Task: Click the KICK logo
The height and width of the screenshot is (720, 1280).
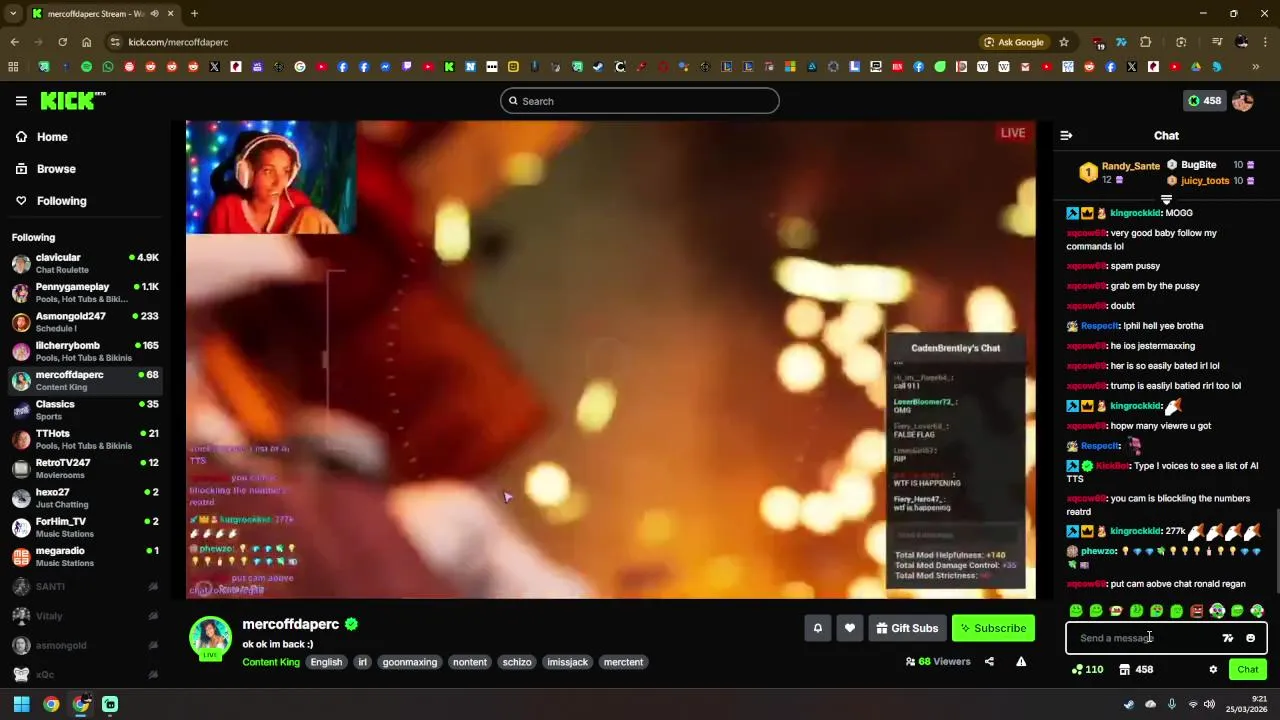Action: coord(72,100)
